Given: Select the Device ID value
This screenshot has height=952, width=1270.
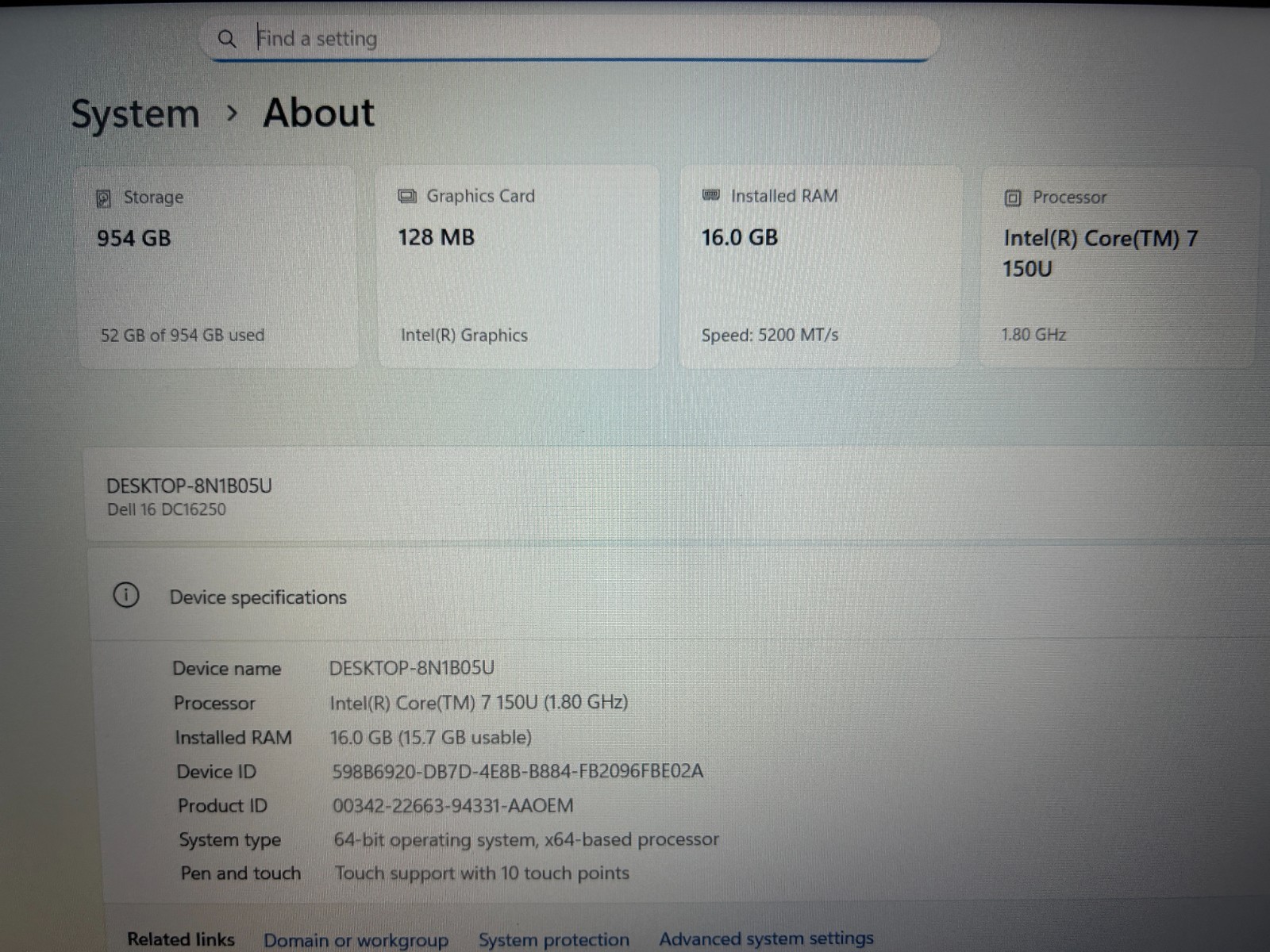Looking at the screenshot, I should click(x=518, y=771).
